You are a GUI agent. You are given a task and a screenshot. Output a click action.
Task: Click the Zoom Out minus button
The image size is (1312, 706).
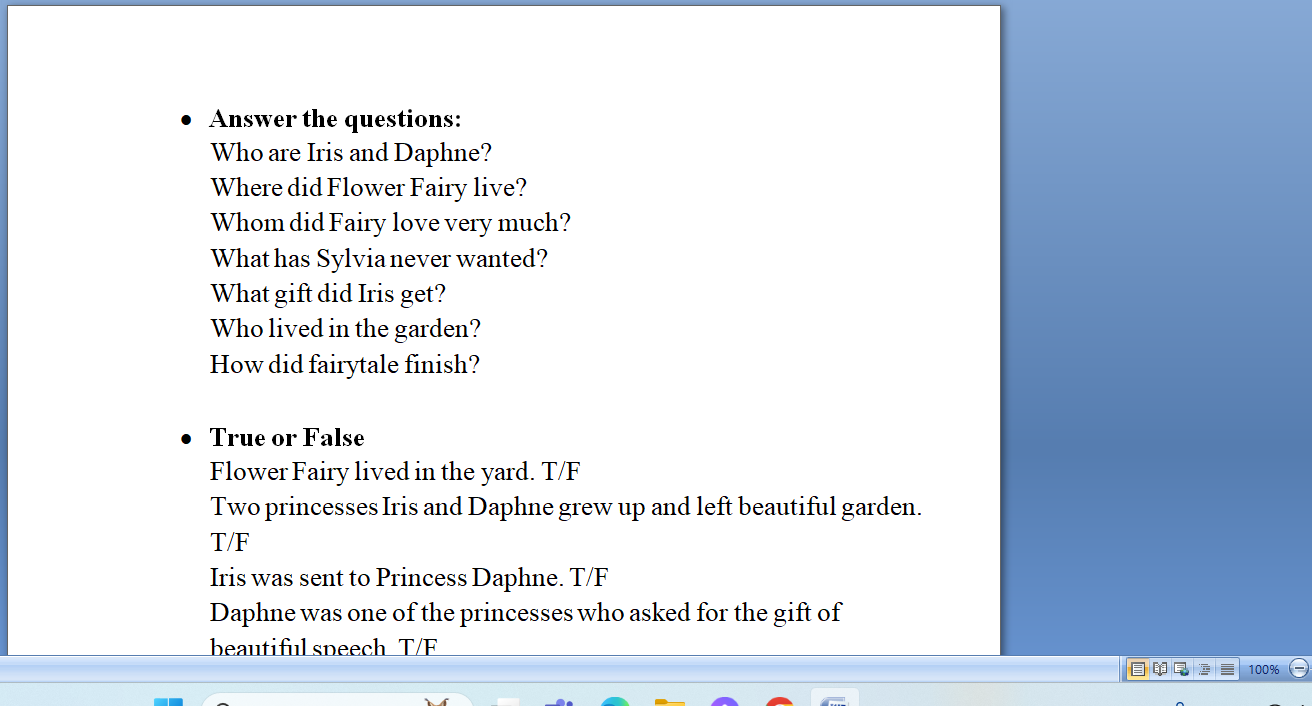(x=1299, y=669)
